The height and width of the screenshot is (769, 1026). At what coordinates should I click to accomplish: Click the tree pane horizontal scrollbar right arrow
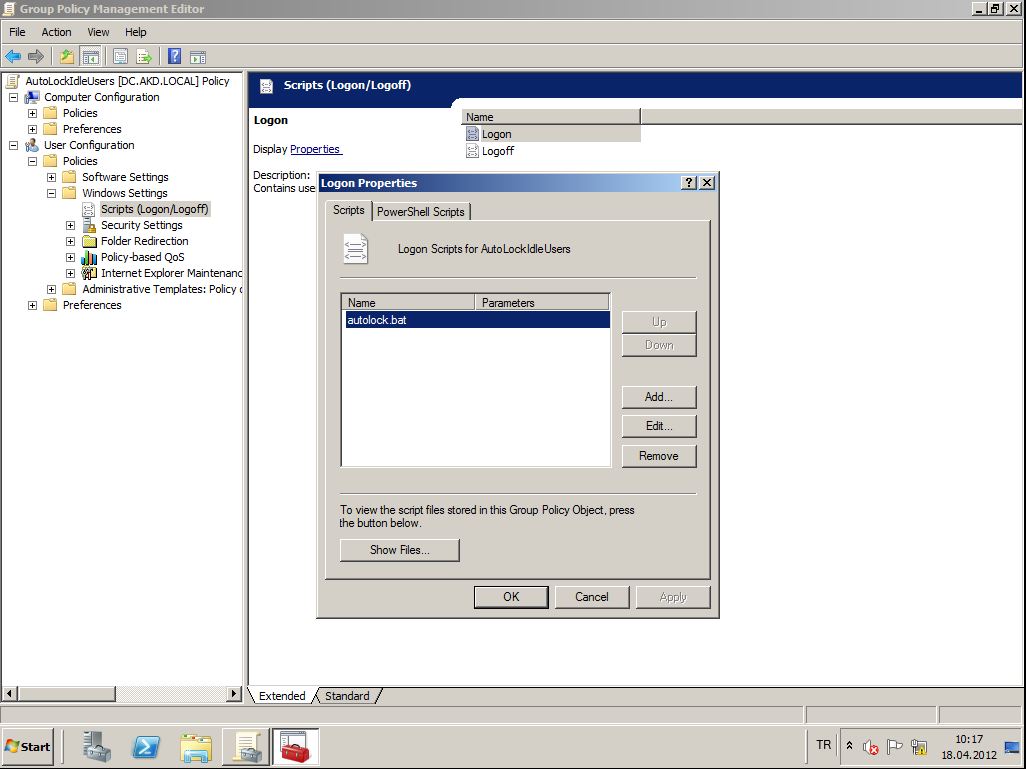tap(234, 693)
